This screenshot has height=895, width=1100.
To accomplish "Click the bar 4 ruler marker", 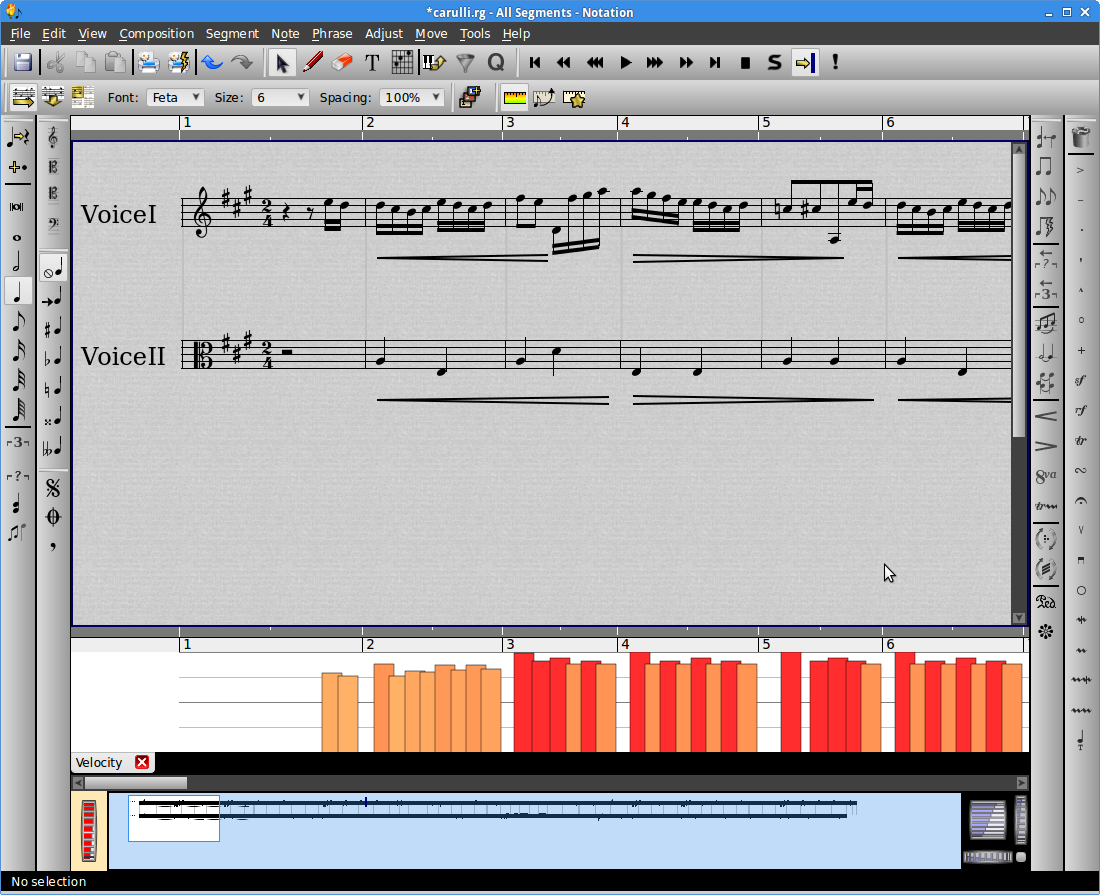I will click(624, 123).
